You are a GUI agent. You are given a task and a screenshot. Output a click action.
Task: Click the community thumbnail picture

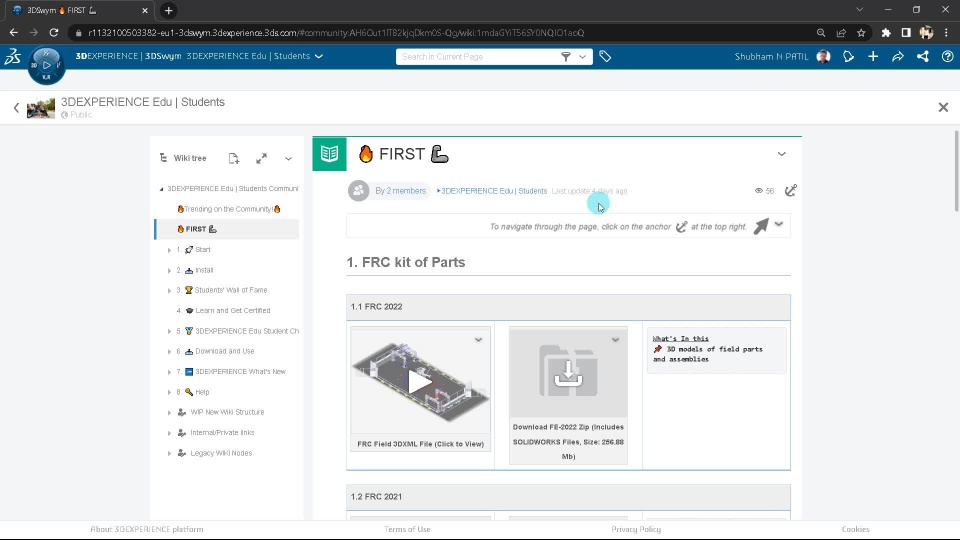[41, 108]
